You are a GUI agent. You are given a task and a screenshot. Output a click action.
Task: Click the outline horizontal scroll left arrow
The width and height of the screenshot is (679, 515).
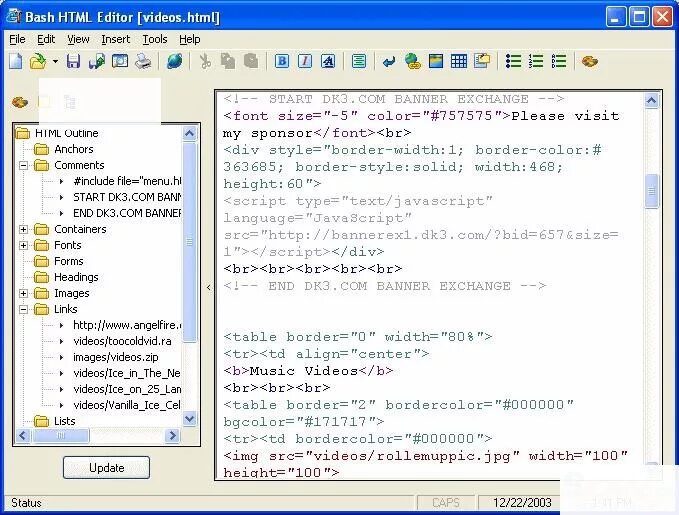[x=23, y=435]
